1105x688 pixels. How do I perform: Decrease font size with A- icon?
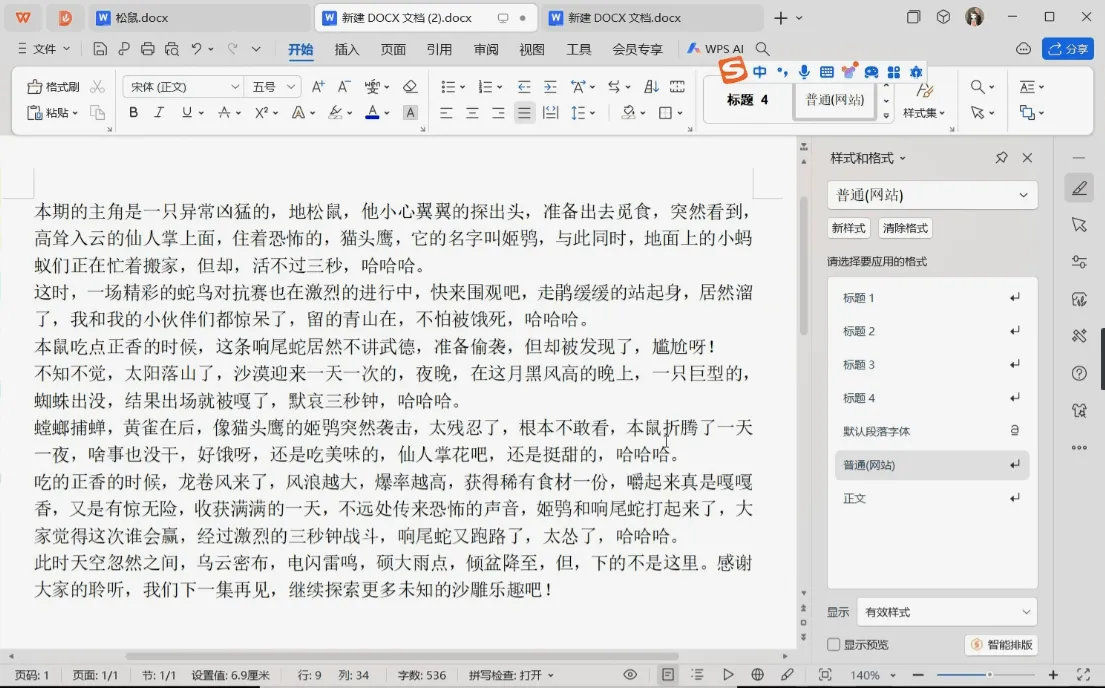(x=344, y=87)
